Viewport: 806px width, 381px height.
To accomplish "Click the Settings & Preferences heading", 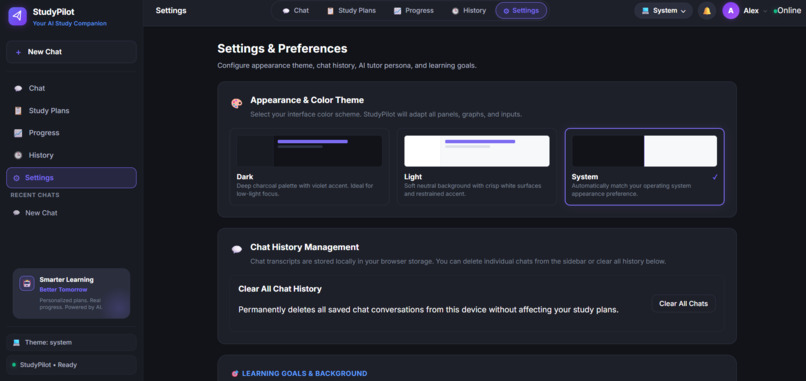I will [282, 49].
